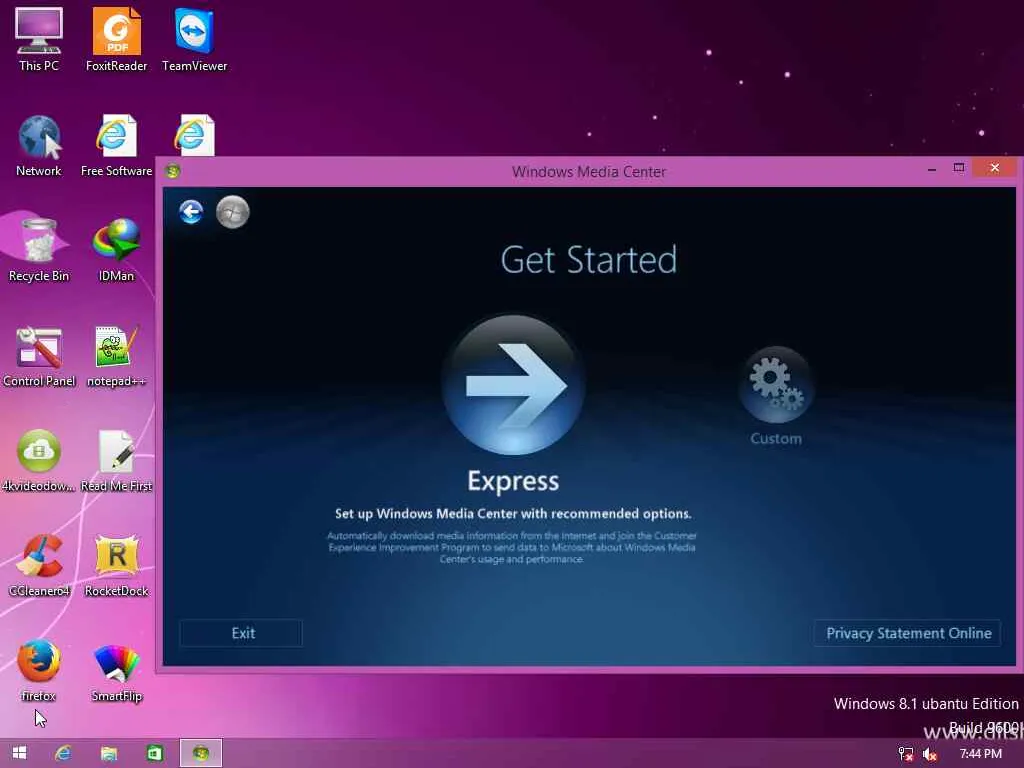Open 4kvideodownloader desktop shortcut
Viewport: 1024px width, 768px height.
[x=39, y=460]
